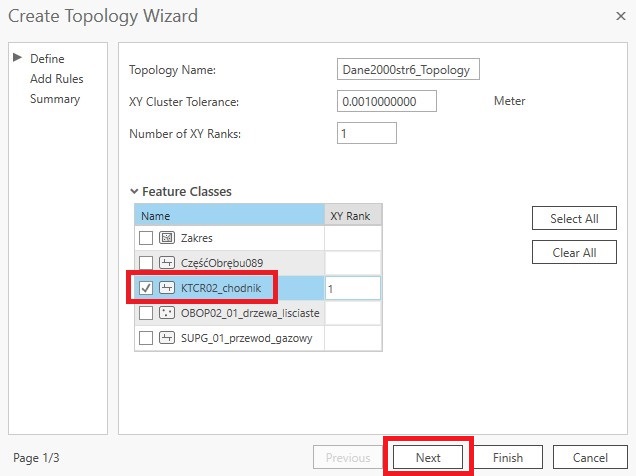636x476 pixels.
Task: Click the arrow beside the Define step
Action: pyautogui.click(x=17, y=59)
